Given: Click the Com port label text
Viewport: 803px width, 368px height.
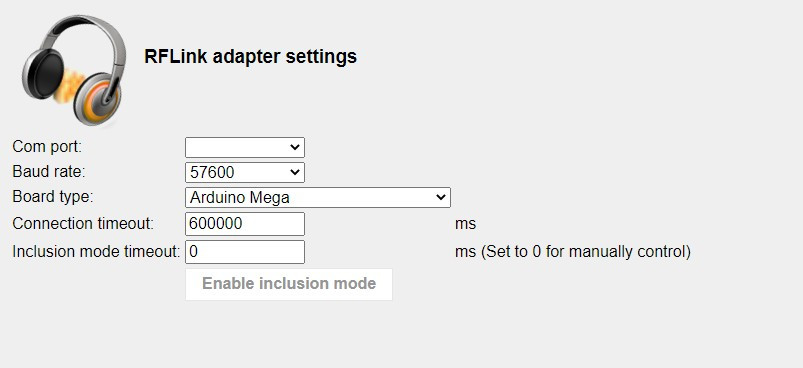Looking at the screenshot, I should pos(47,147).
